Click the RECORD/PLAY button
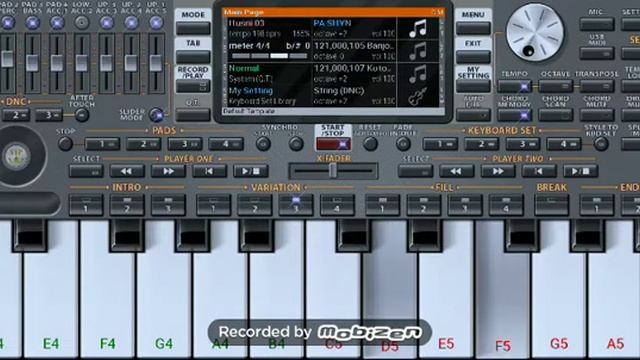The width and height of the screenshot is (640, 360). click(x=193, y=86)
